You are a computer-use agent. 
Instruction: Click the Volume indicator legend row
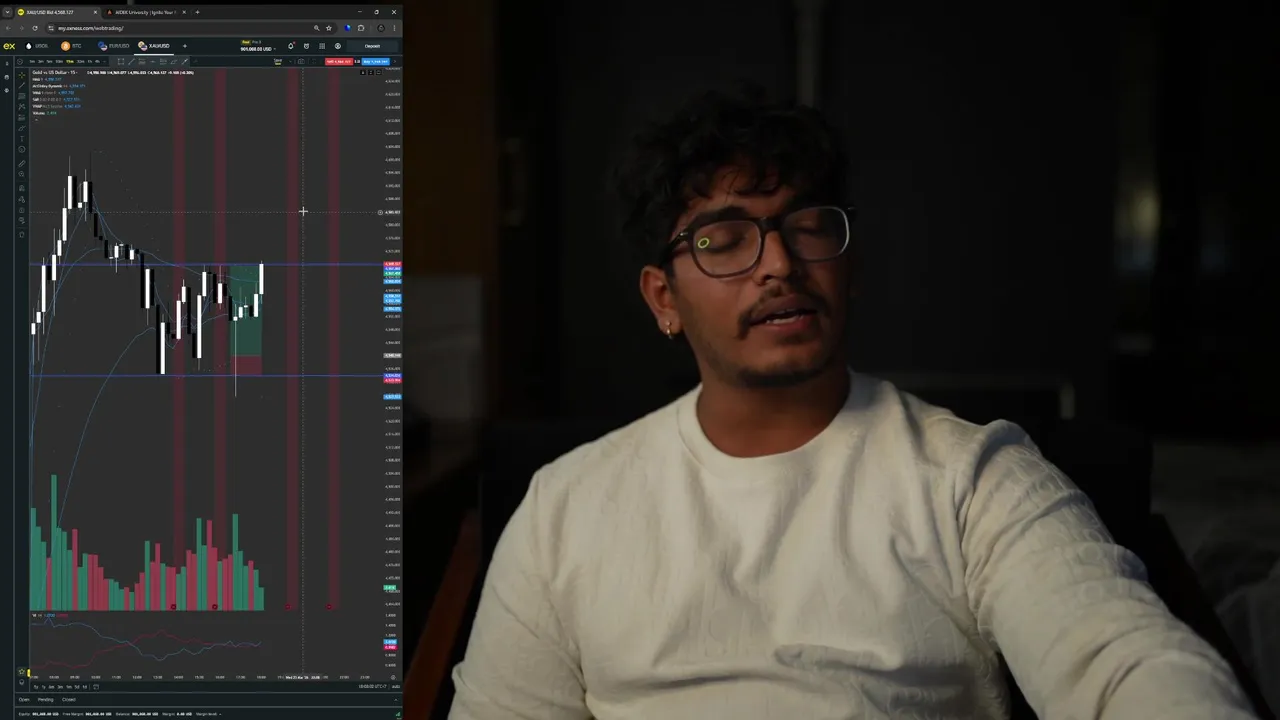44,113
